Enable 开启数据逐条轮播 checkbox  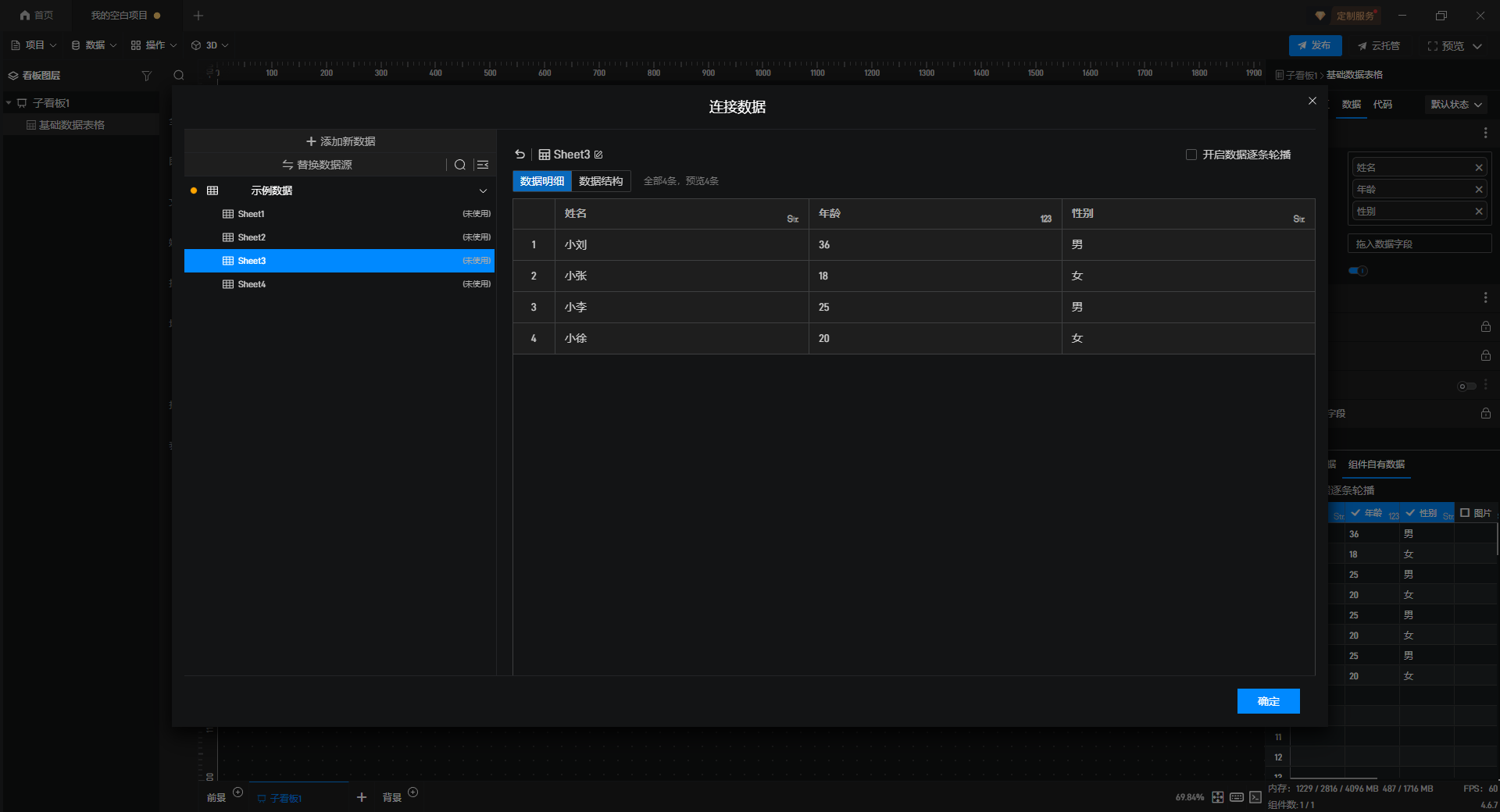(x=1191, y=155)
